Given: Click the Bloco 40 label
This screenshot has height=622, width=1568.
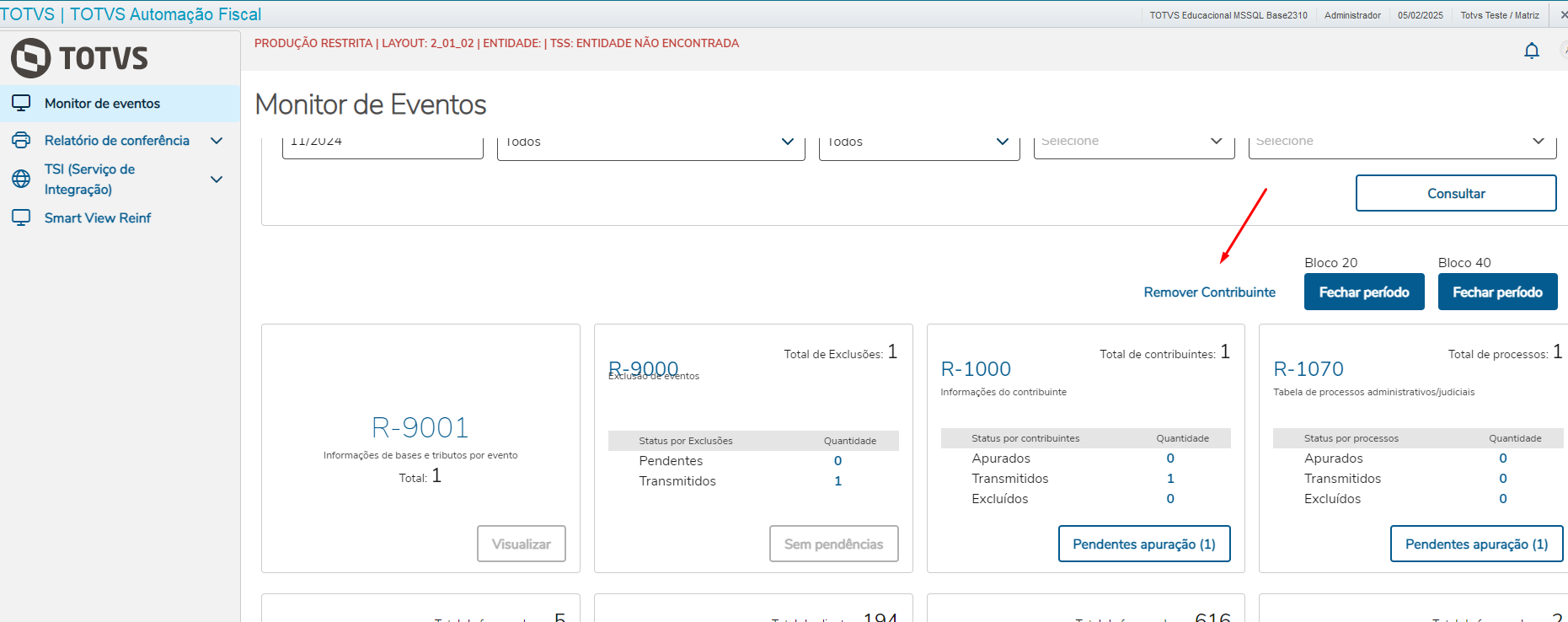Looking at the screenshot, I should click(x=1464, y=263).
